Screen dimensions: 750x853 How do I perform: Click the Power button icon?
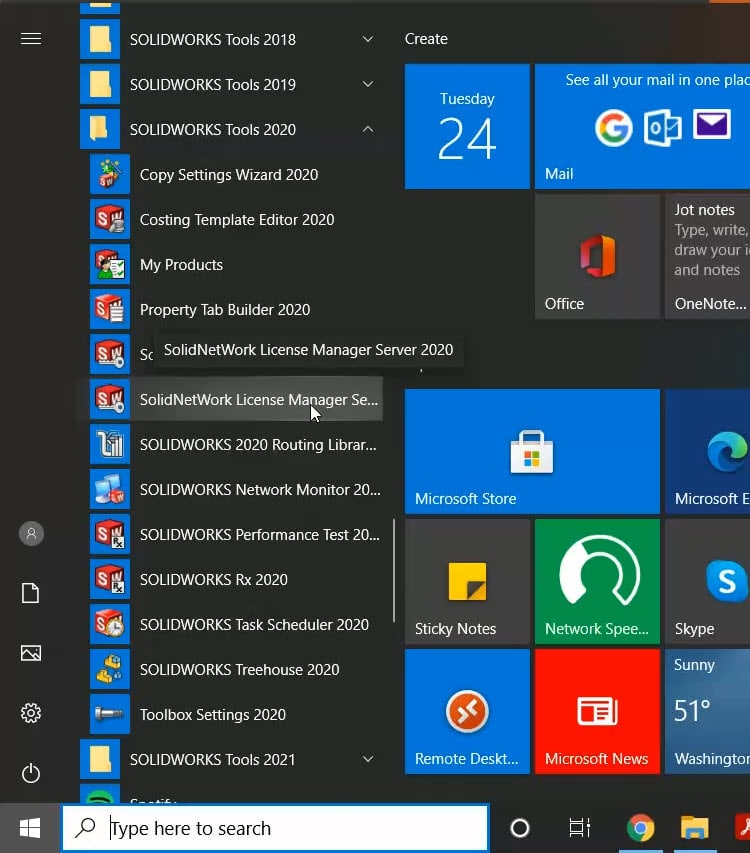(31, 773)
